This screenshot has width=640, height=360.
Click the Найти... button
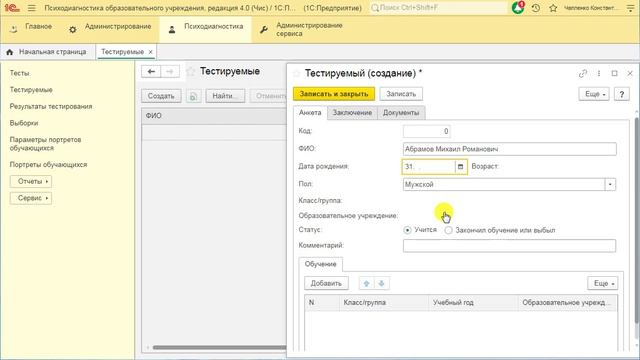pyautogui.click(x=225, y=96)
